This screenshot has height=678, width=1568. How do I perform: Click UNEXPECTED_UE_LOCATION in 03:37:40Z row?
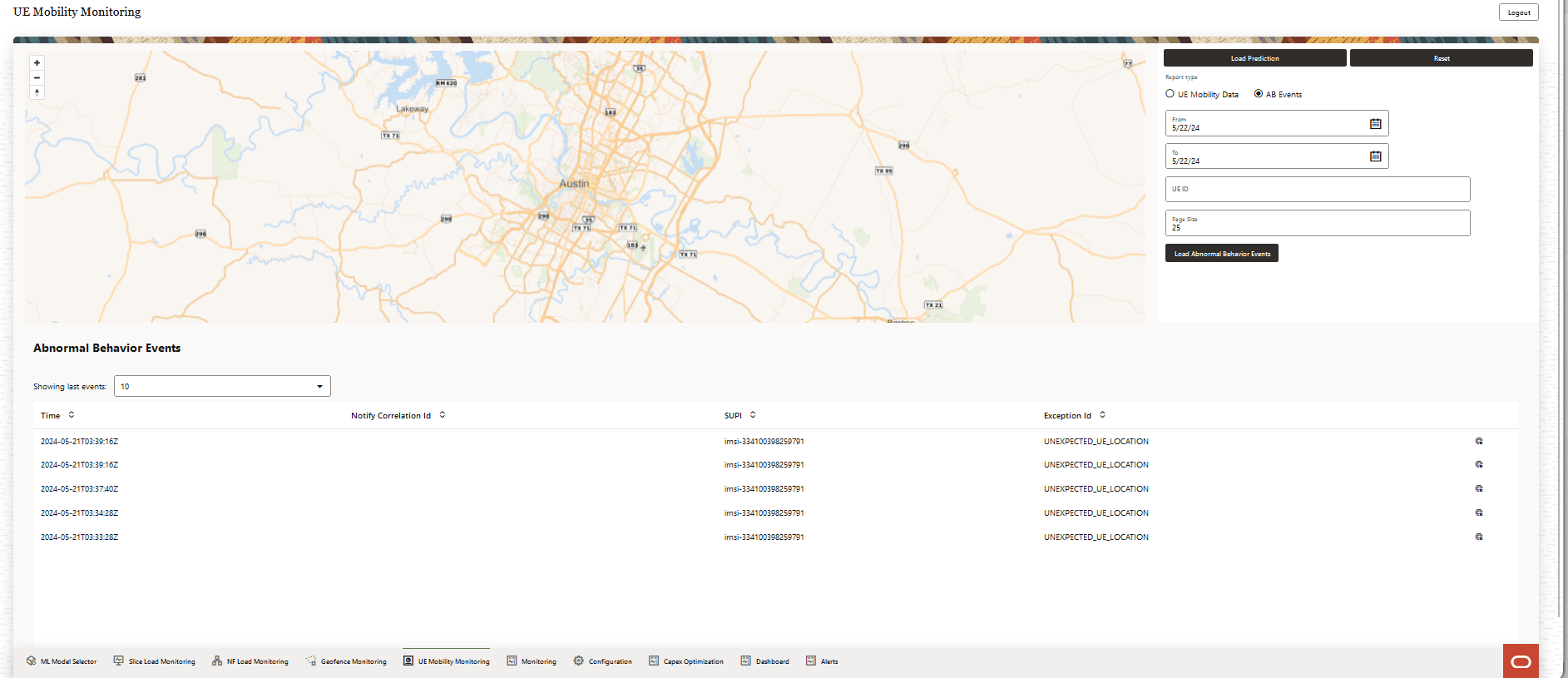(1096, 489)
